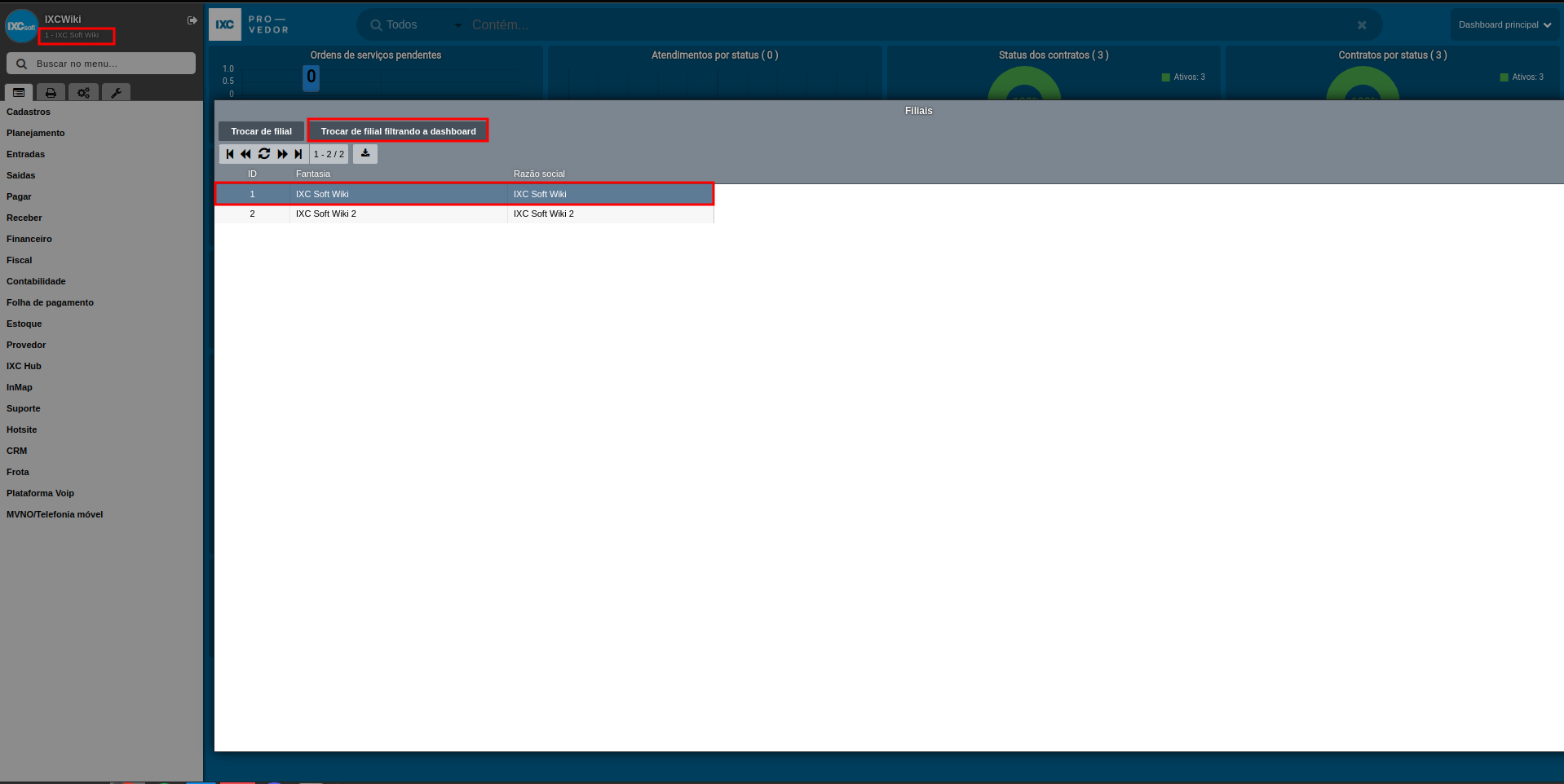Open the Planejamento menu
The height and width of the screenshot is (784, 1564).
pos(36,133)
